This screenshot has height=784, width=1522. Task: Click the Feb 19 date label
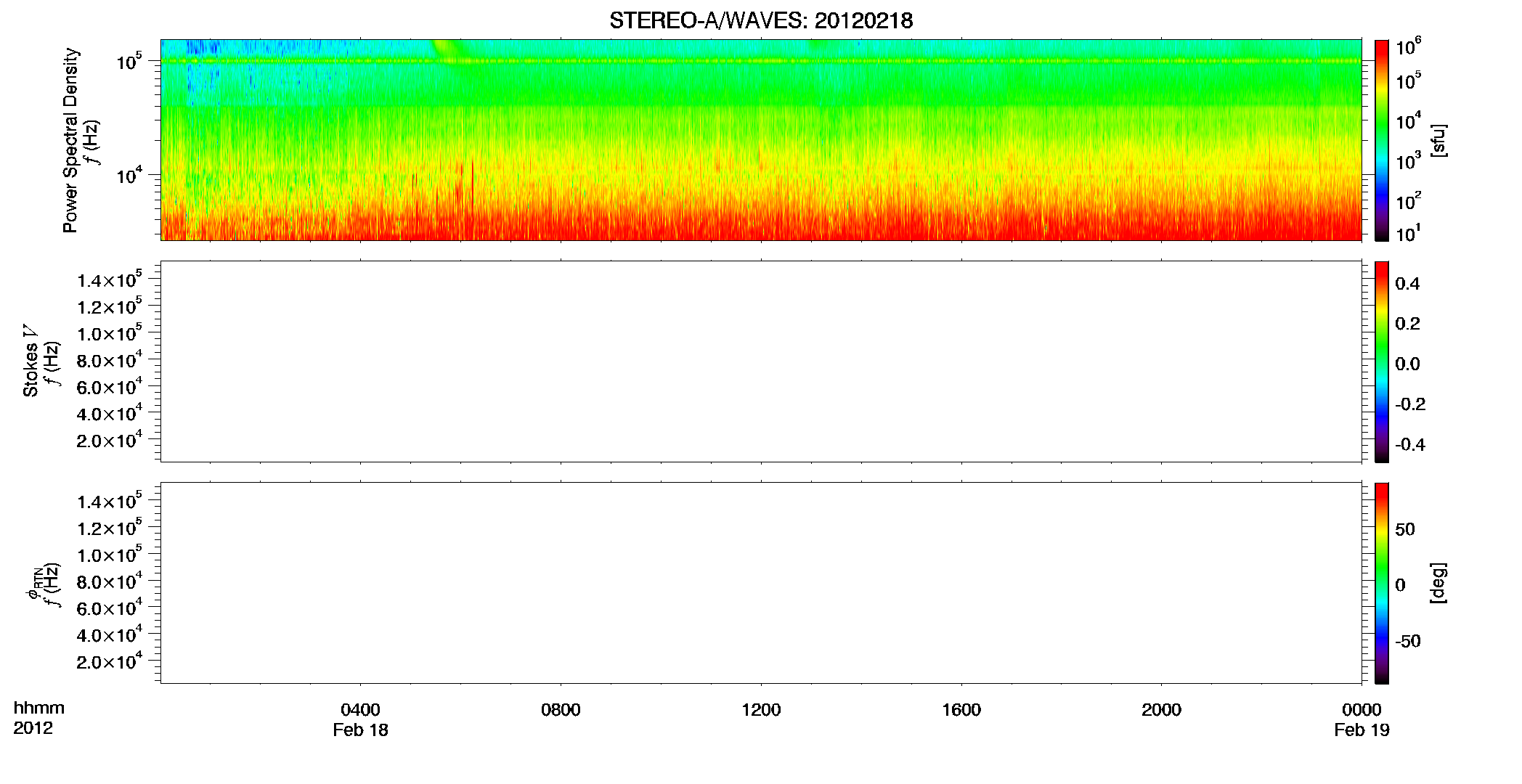pos(1362,730)
